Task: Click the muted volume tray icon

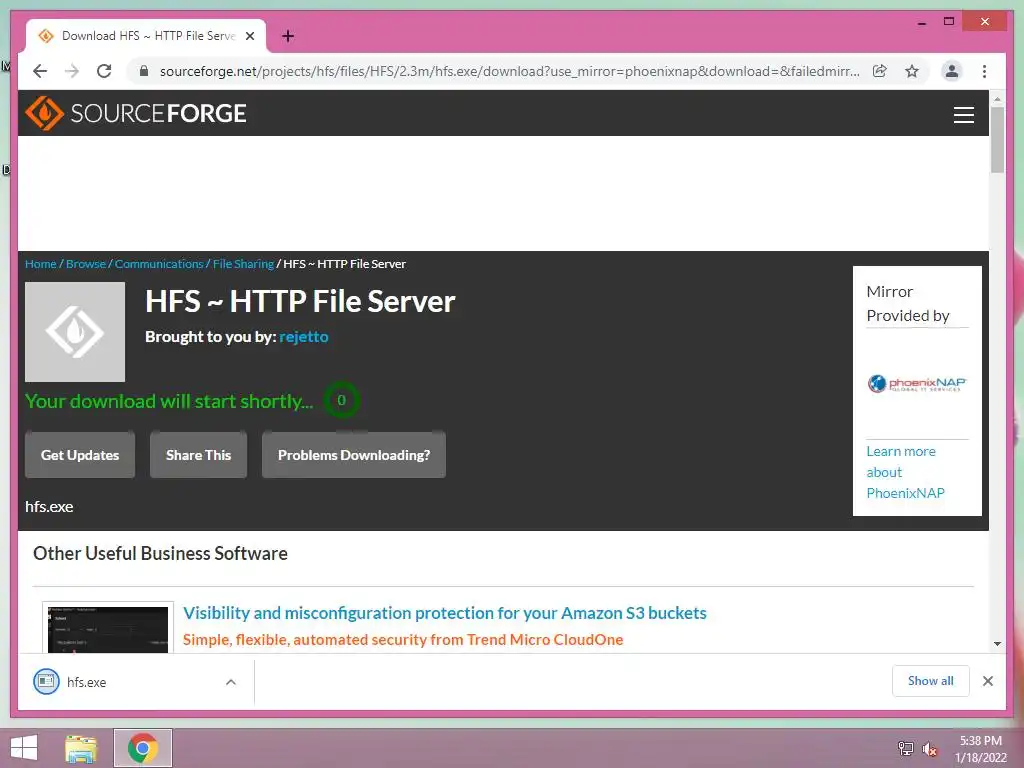Action: pos(929,749)
